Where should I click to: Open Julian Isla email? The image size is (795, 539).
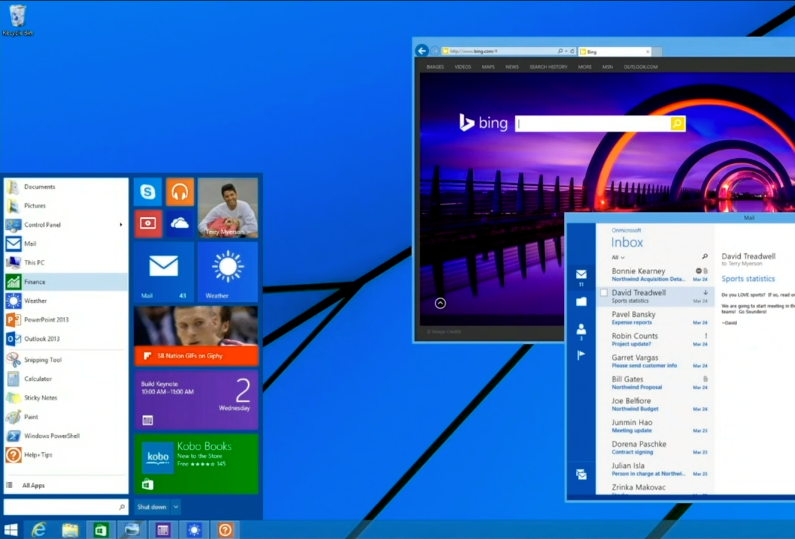(x=655, y=469)
